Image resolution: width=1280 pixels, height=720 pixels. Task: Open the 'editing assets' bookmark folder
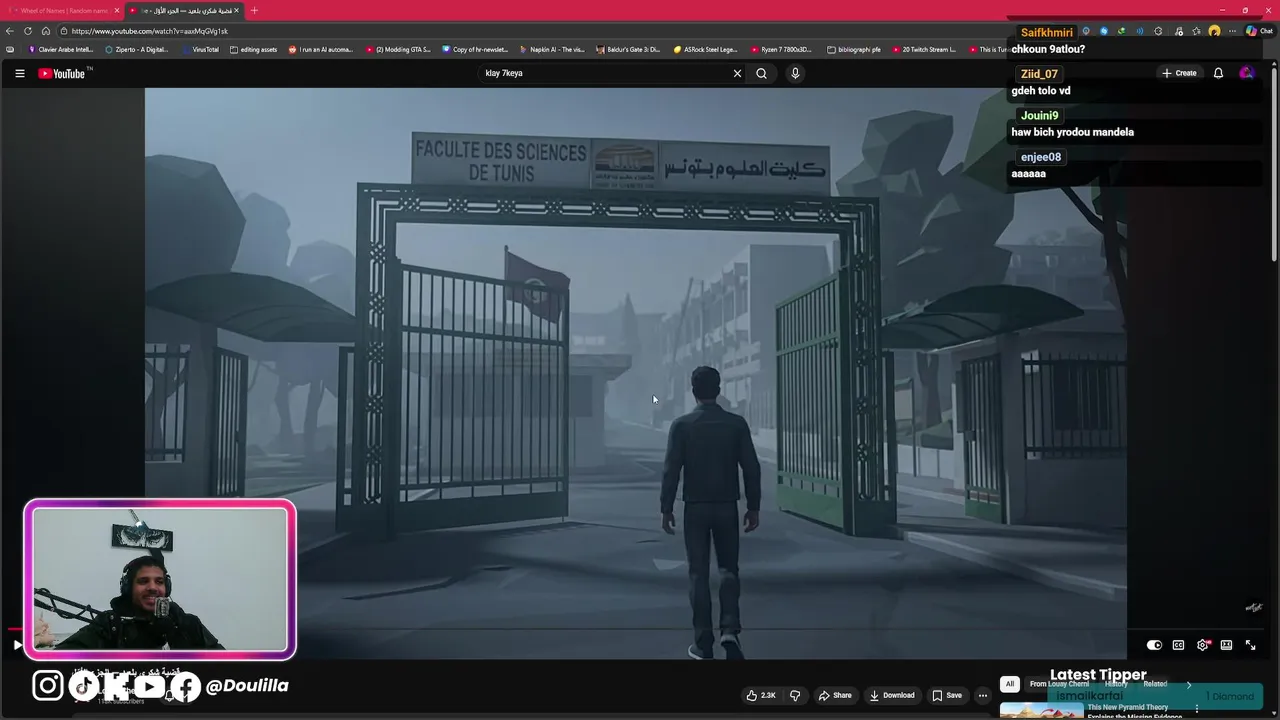[254, 49]
